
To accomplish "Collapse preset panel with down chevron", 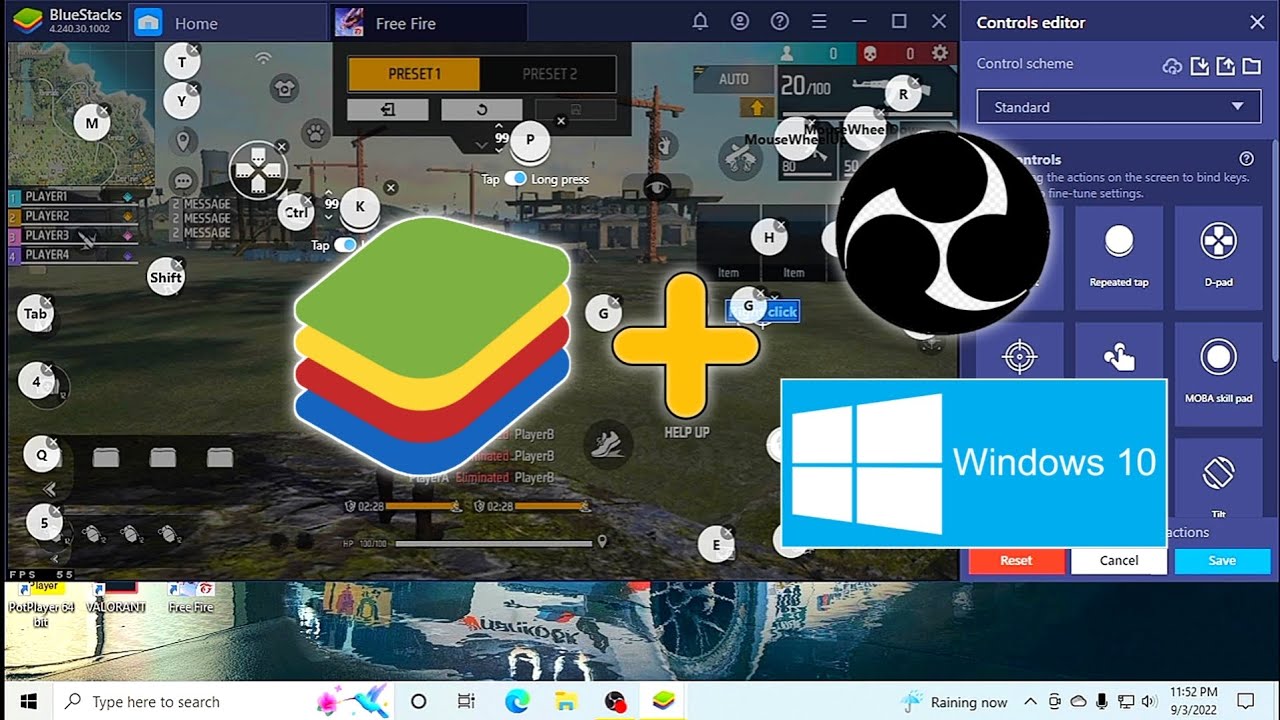I will pos(481,145).
